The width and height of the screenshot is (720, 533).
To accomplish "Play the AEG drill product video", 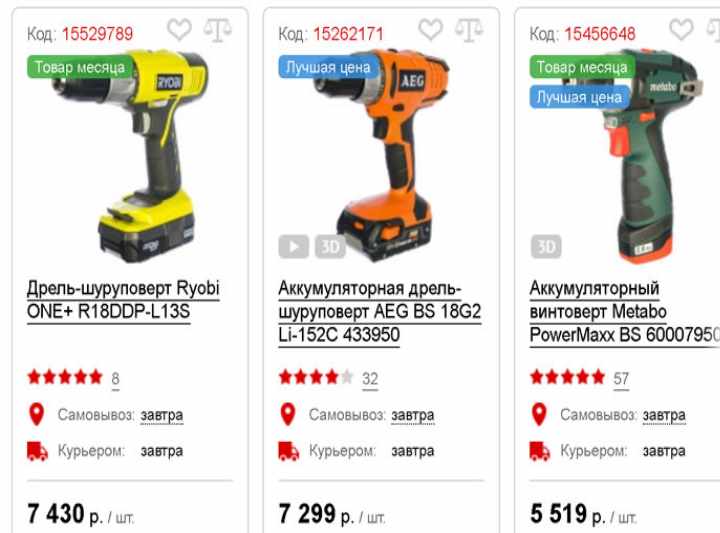I will click(x=294, y=247).
